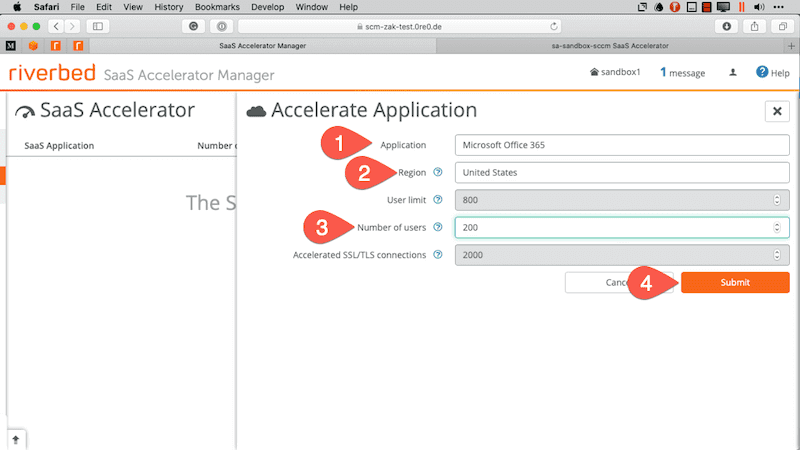This screenshot has height=450, width=800.
Task: Open the Region dropdown showing United States
Action: tap(621, 172)
